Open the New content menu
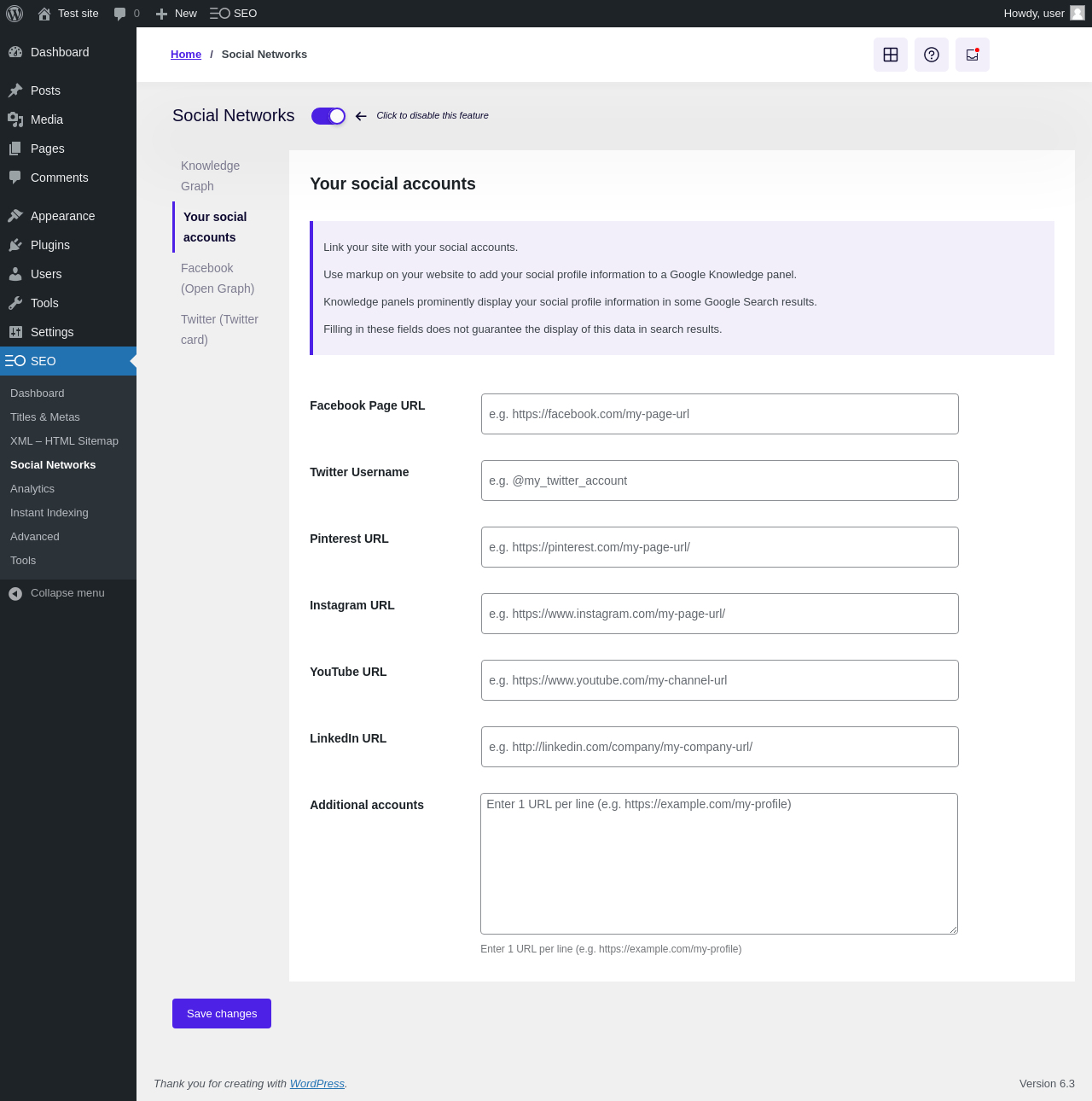The height and width of the screenshot is (1101, 1092). click(176, 14)
